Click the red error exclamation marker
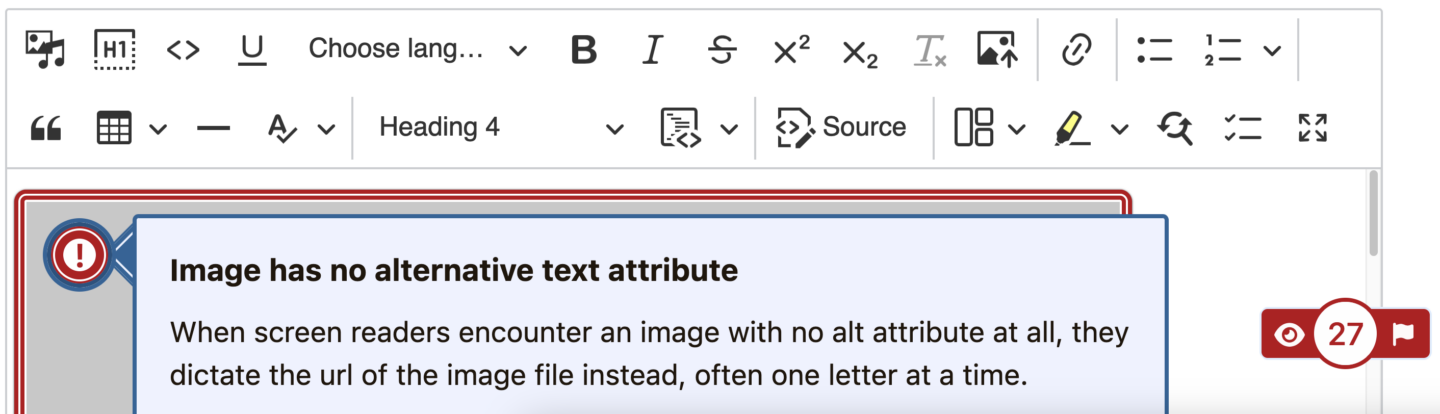1440x414 pixels. tap(78, 255)
